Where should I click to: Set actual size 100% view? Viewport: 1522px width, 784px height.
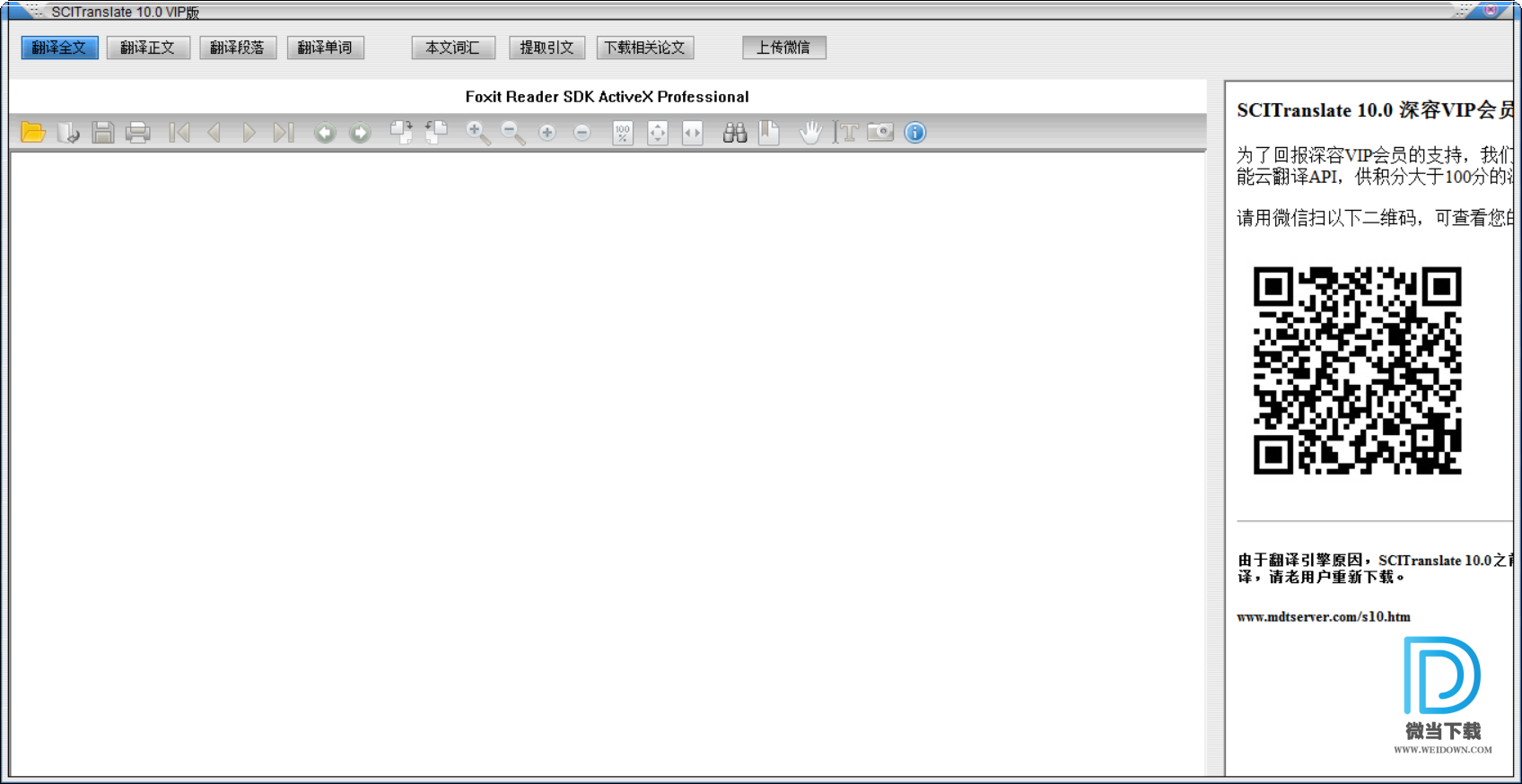(x=623, y=133)
